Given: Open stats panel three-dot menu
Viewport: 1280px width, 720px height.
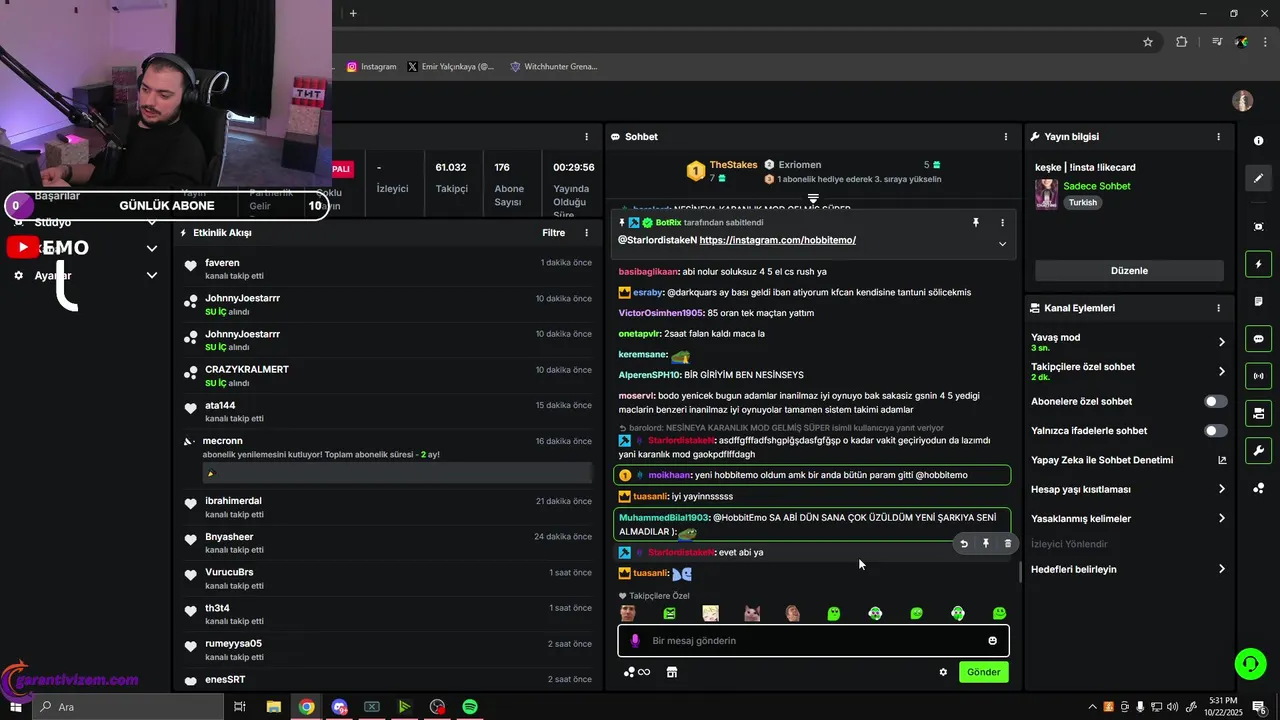Looking at the screenshot, I should pos(587,137).
